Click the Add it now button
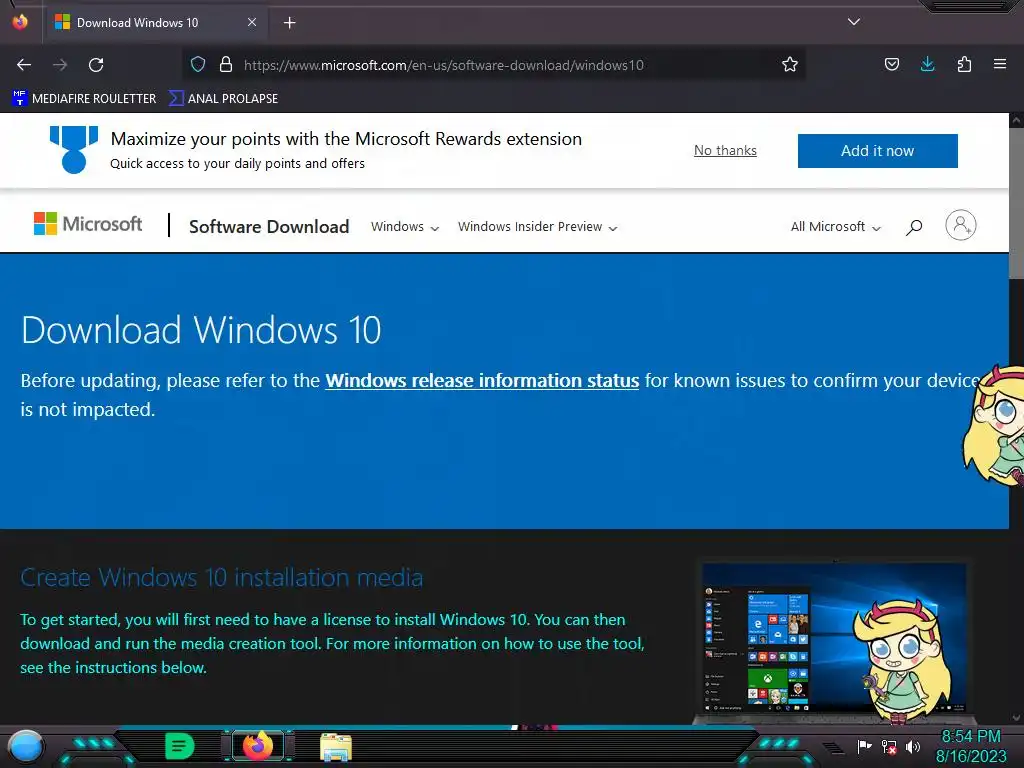Image resolution: width=1024 pixels, height=768 pixels. (877, 151)
